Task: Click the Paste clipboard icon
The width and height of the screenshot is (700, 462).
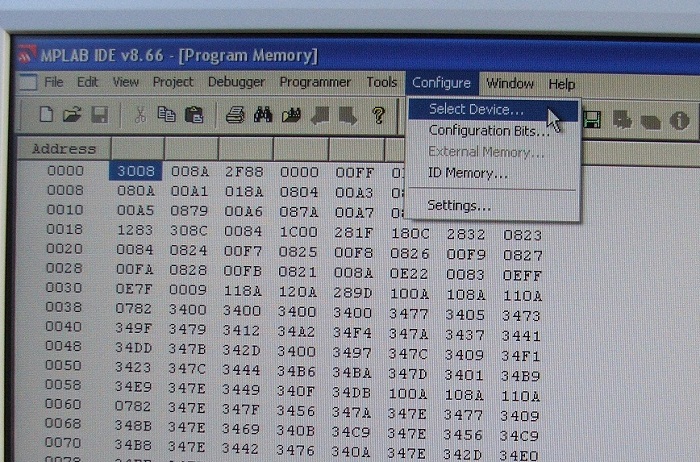Action: pos(194,115)
